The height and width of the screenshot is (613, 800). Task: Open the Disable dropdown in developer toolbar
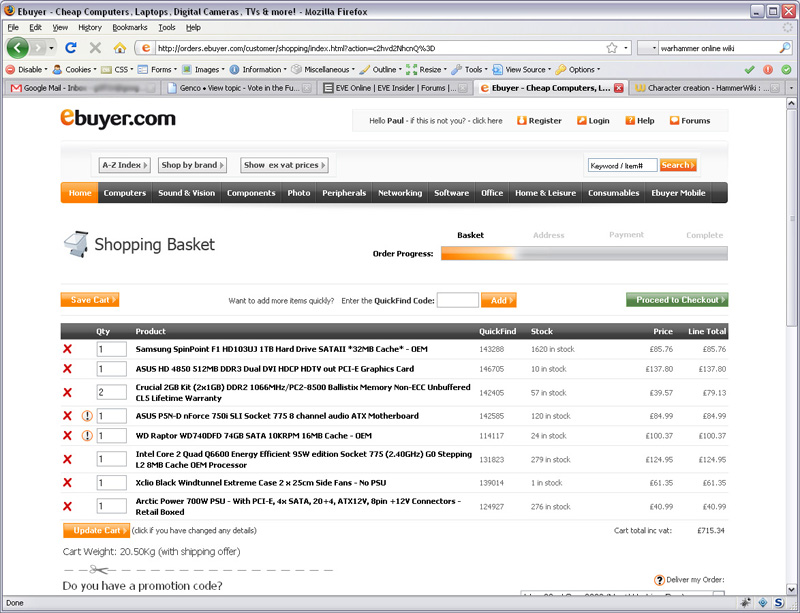click(x=26, y=69)
